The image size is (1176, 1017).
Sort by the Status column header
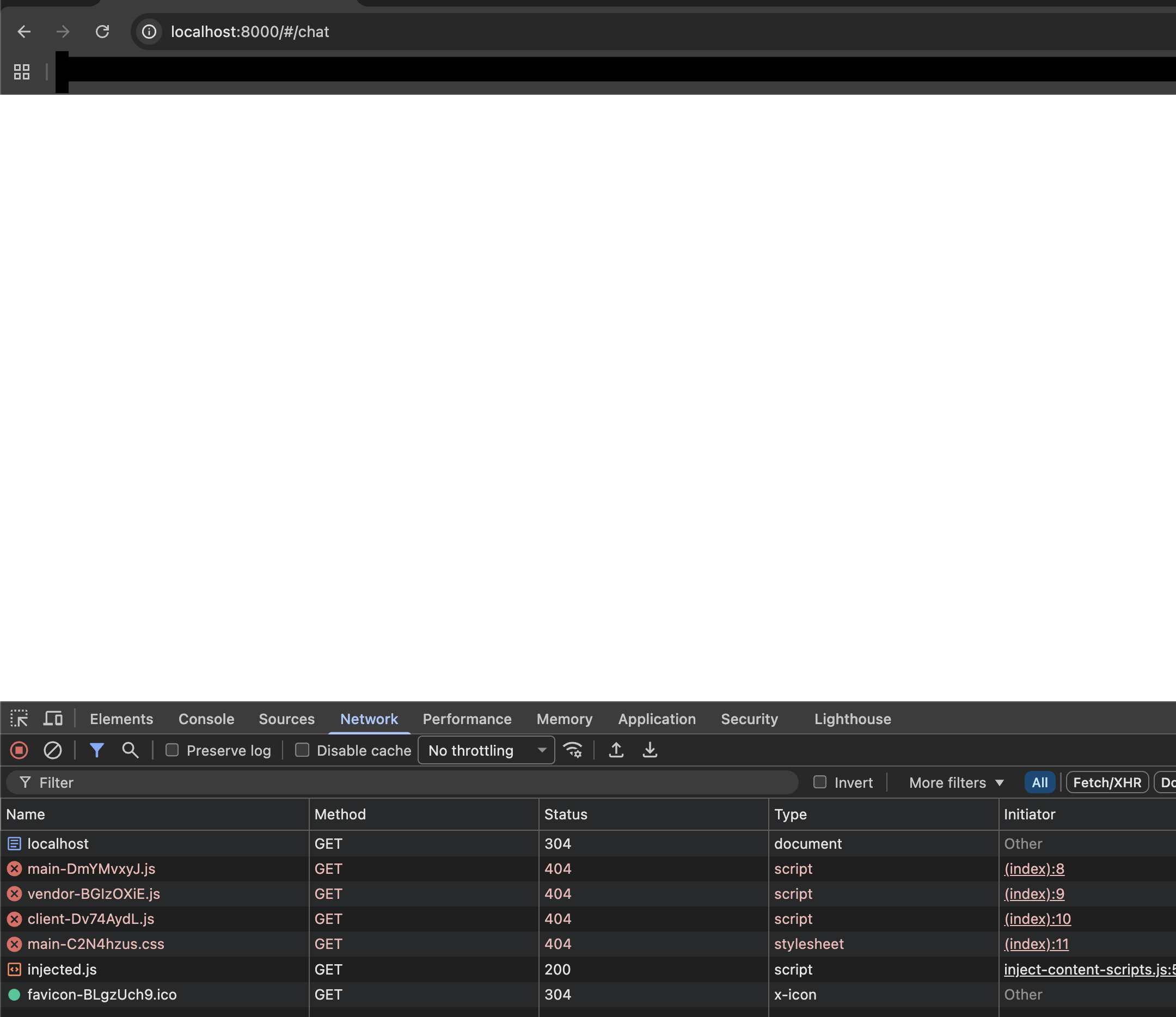(653, 814)
